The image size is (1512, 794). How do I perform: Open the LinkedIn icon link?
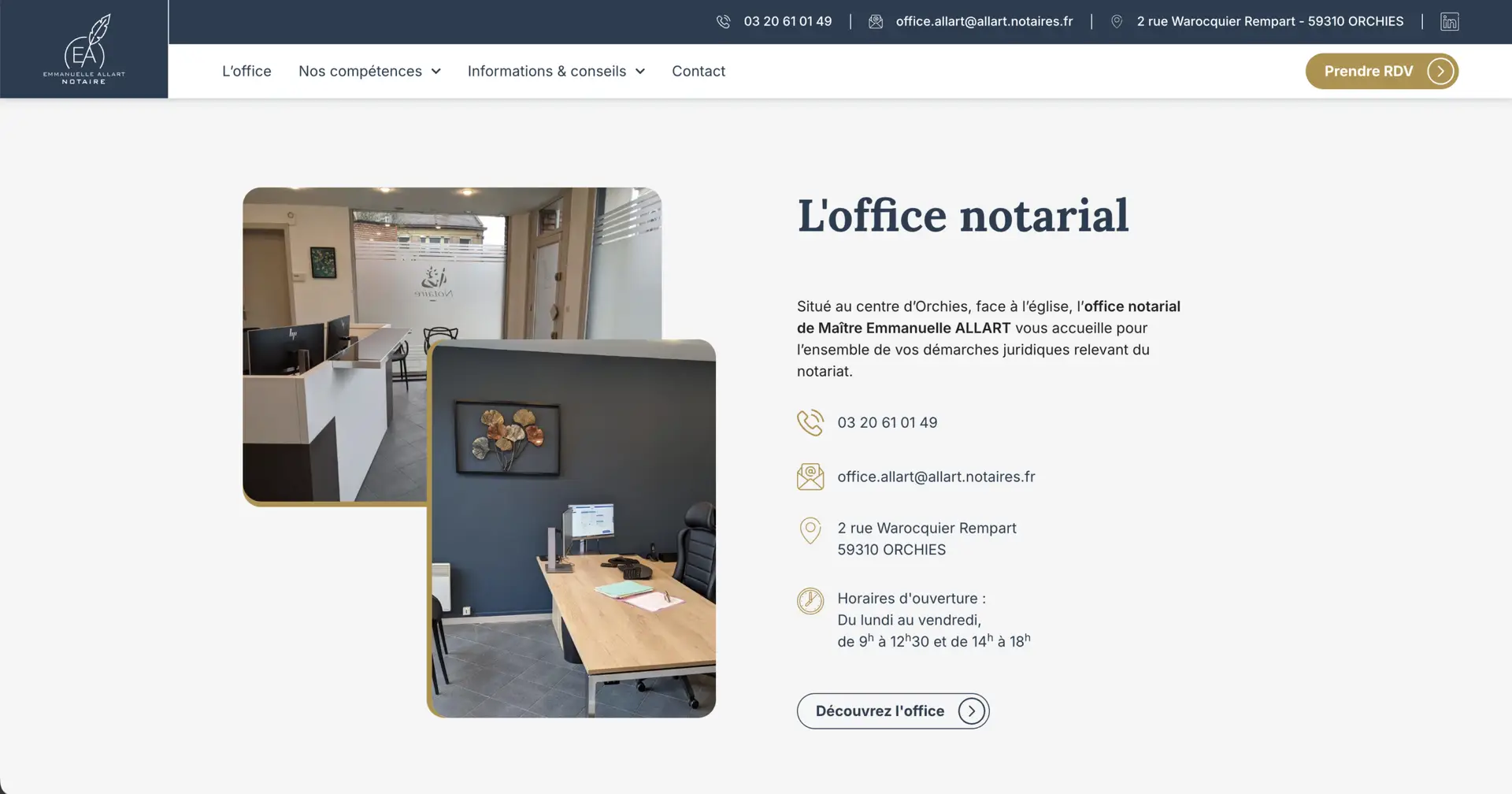coord(1450,22)
